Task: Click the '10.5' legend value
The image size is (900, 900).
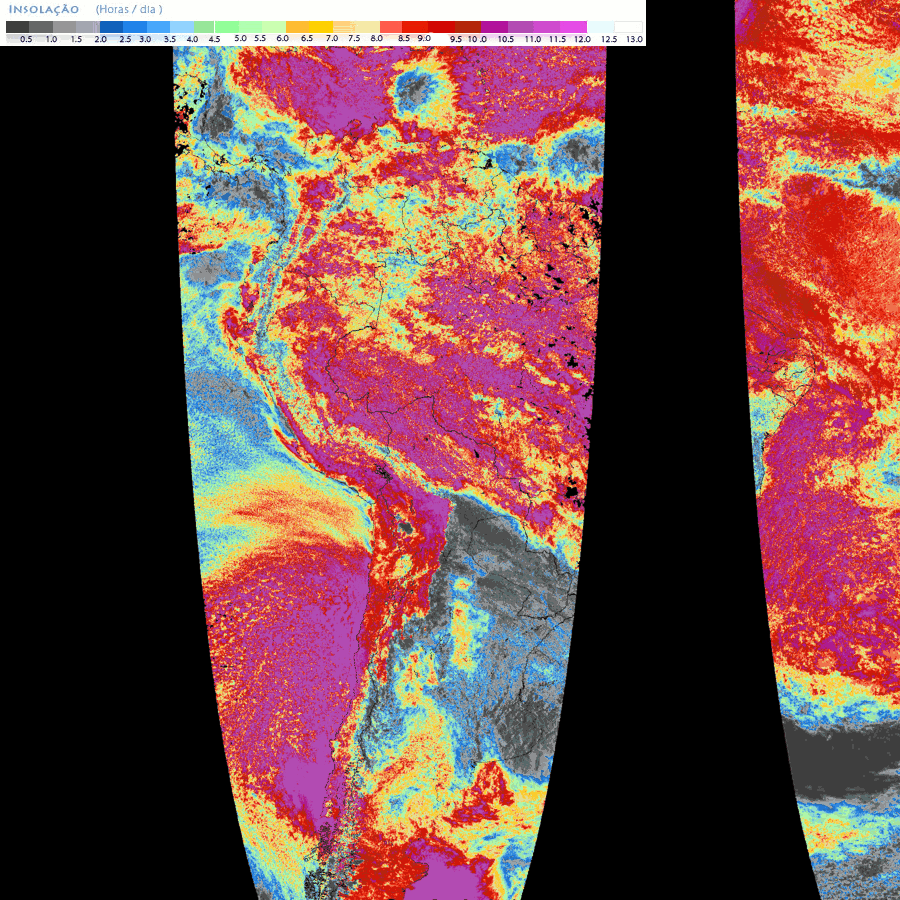Action: [x=506, y=39]
